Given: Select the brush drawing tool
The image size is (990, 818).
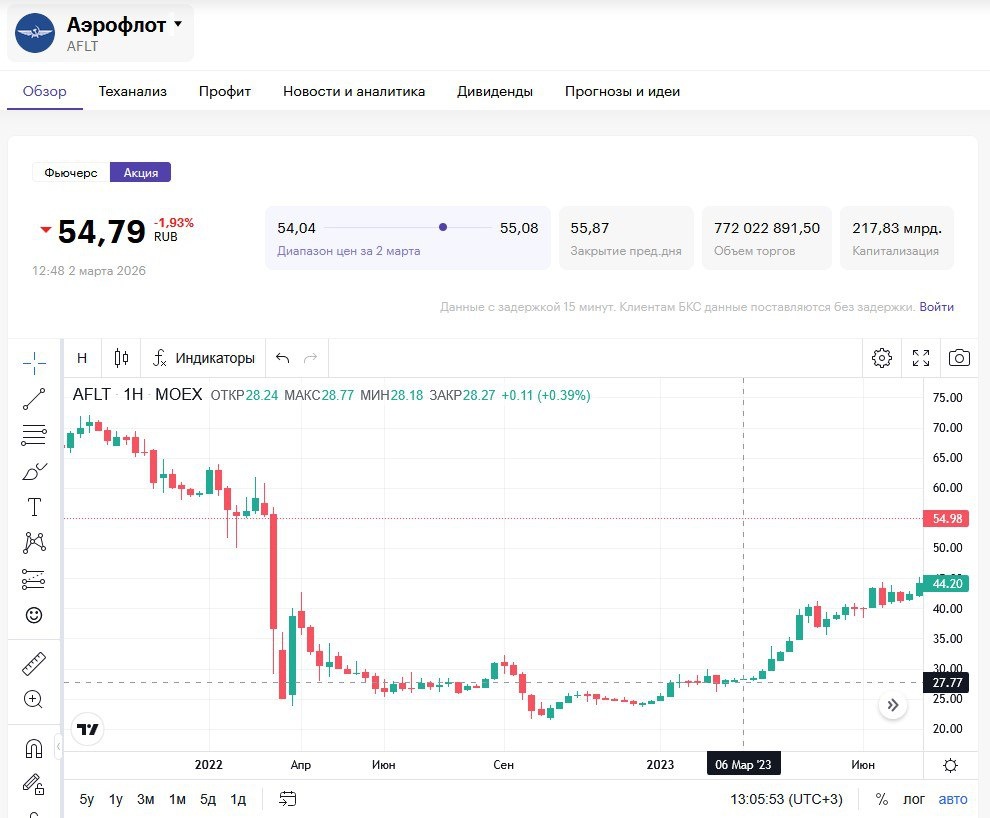Looking at the screenshot, I should [x=34, y=471].
